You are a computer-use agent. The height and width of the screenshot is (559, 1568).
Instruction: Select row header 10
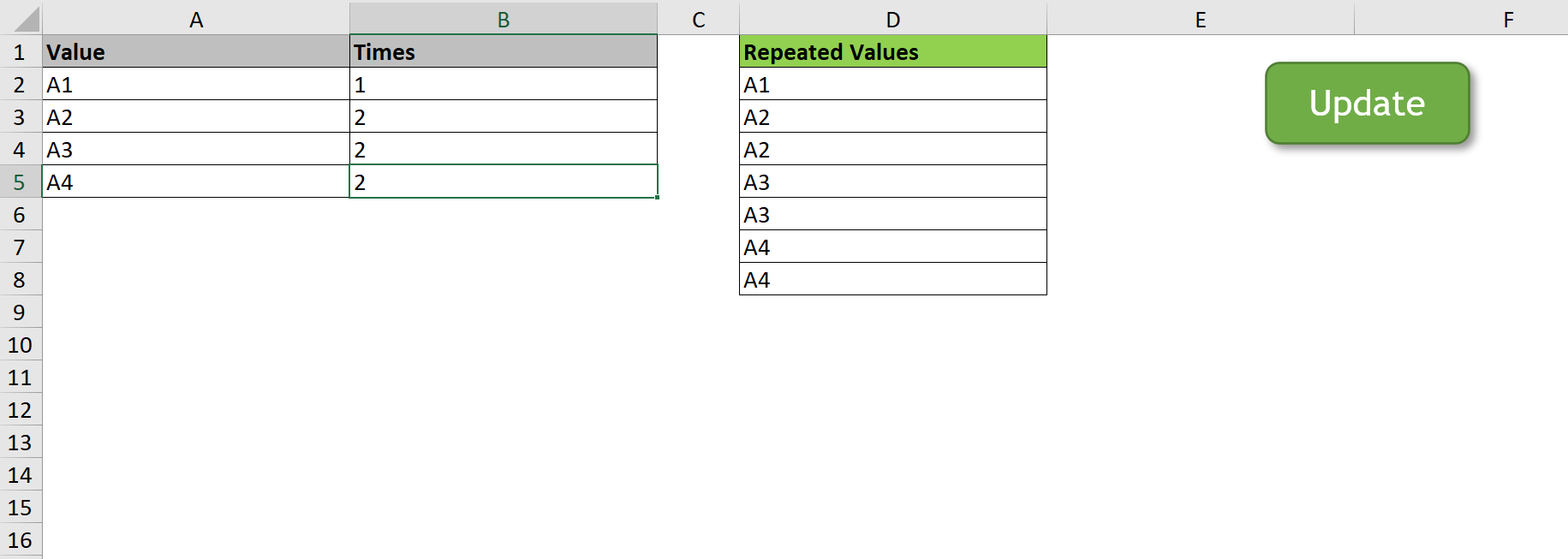(21, 344)
